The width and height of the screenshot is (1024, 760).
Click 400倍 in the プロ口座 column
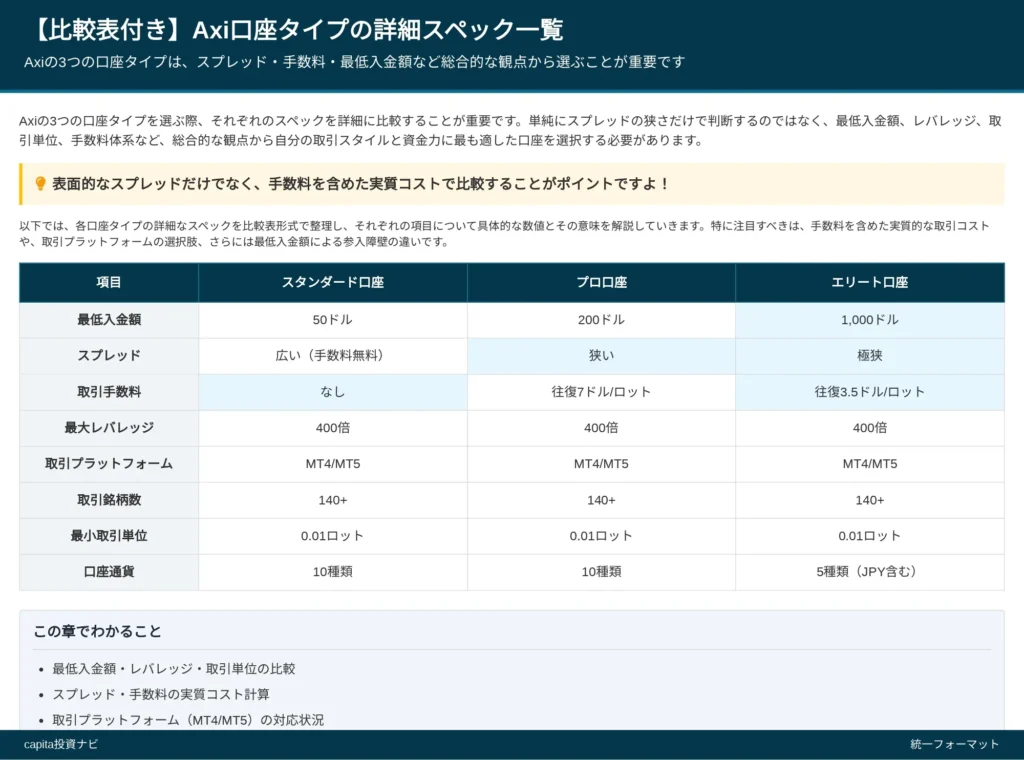point(601,428)
